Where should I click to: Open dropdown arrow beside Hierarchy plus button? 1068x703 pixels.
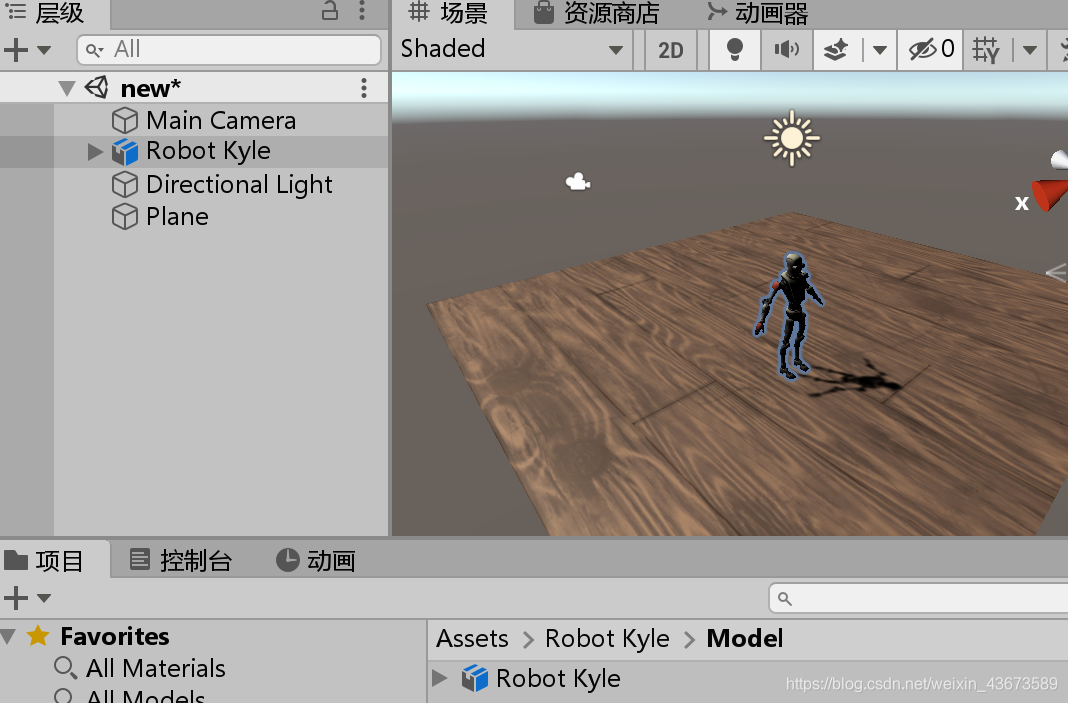pyautogui.click(x=44, y=50)
